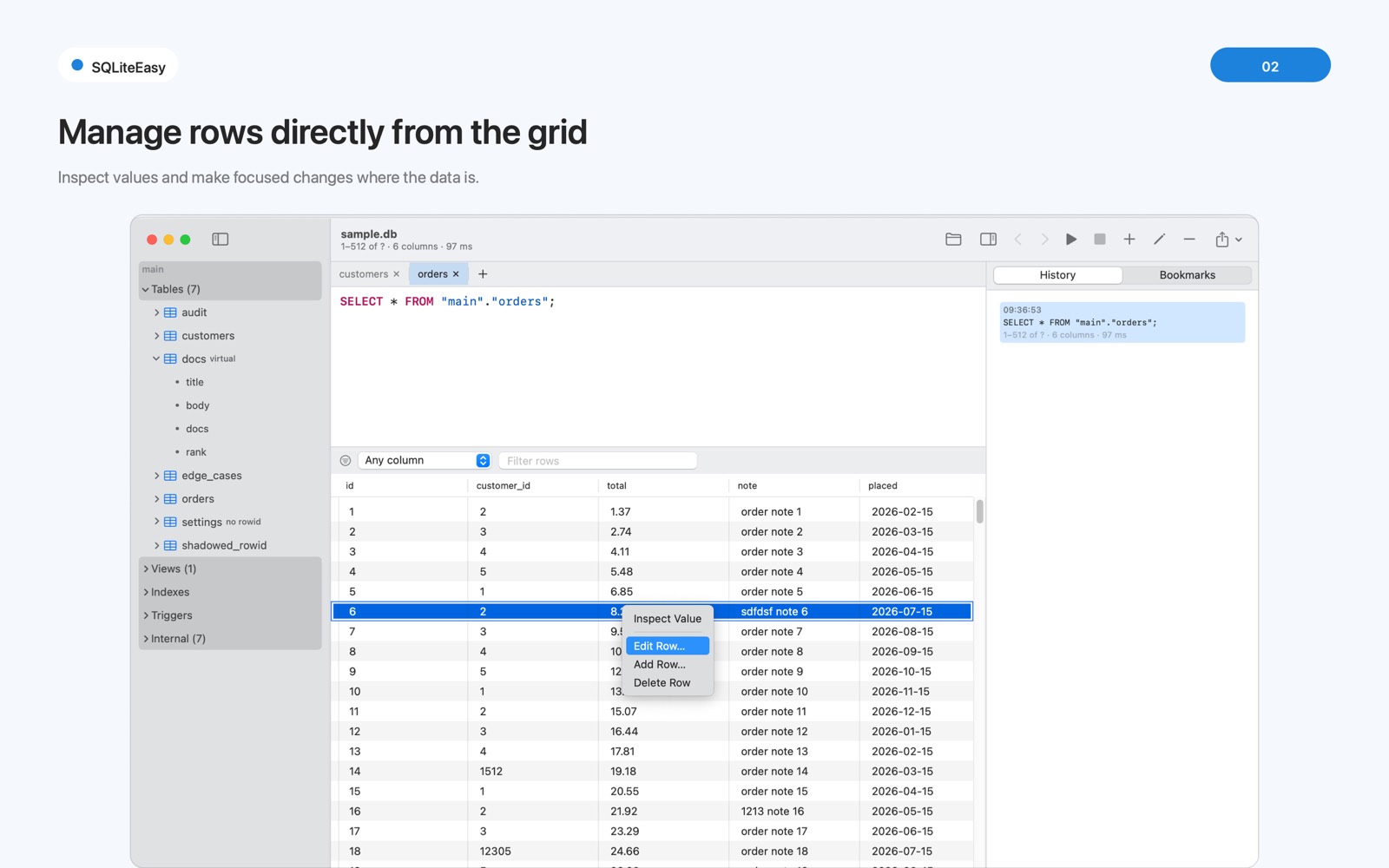Select the rank column under docs
1389x868 pixels.
(x=196, y=452)
